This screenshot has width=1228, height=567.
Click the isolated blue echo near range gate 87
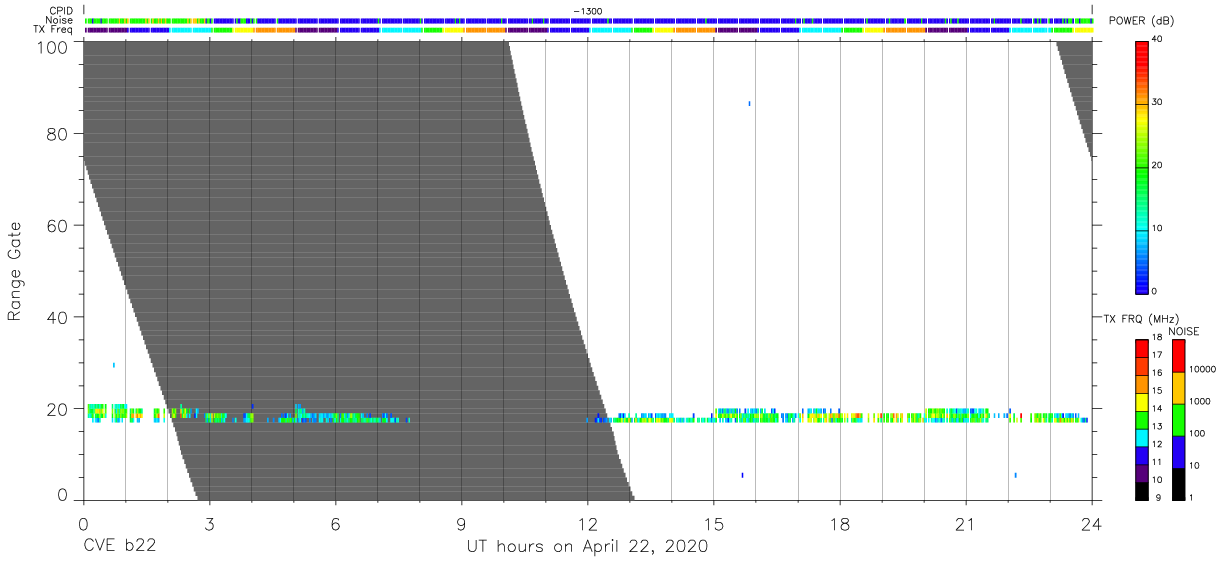point(749,103)
